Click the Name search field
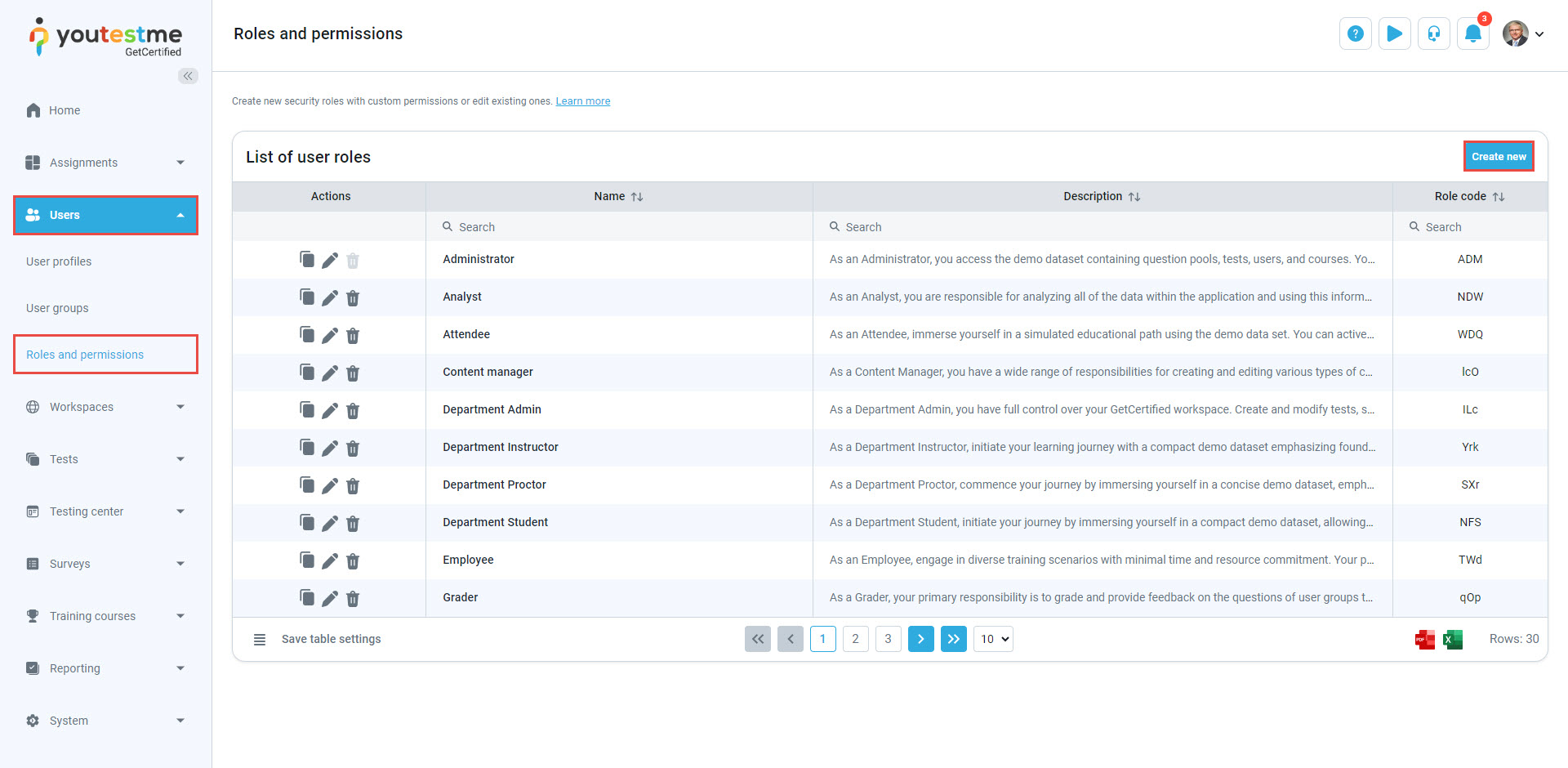The width and height of the screenshot is (1568, 768). click(x=619, y=227)
